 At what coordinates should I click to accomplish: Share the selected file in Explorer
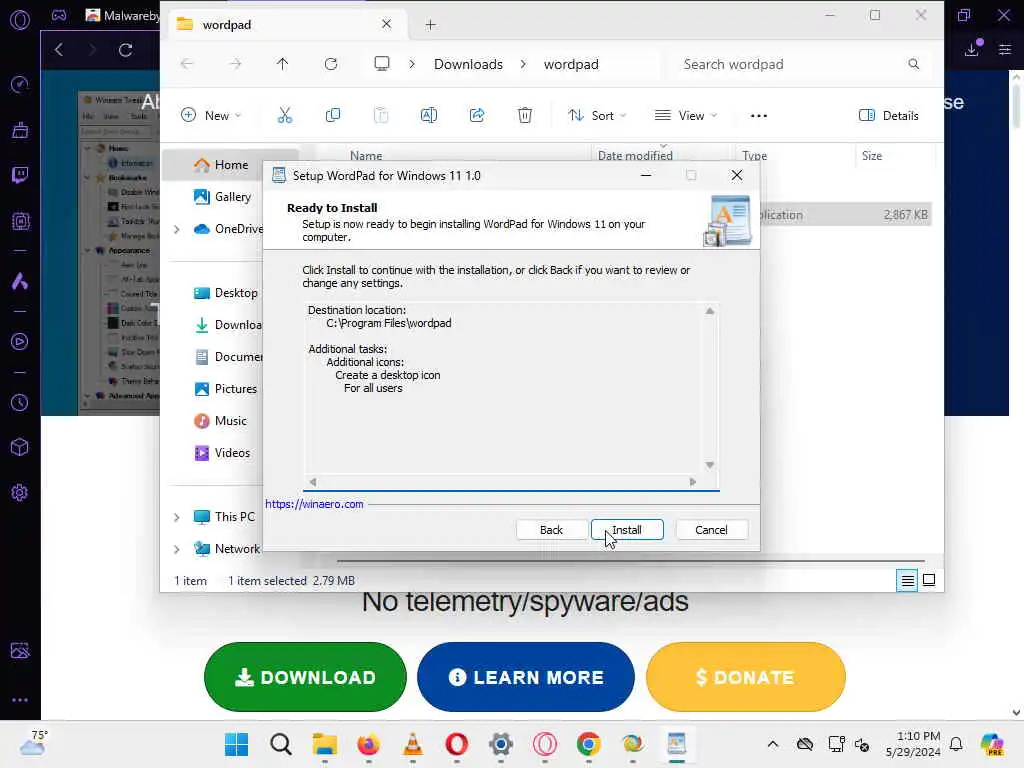tap(477, 116)
